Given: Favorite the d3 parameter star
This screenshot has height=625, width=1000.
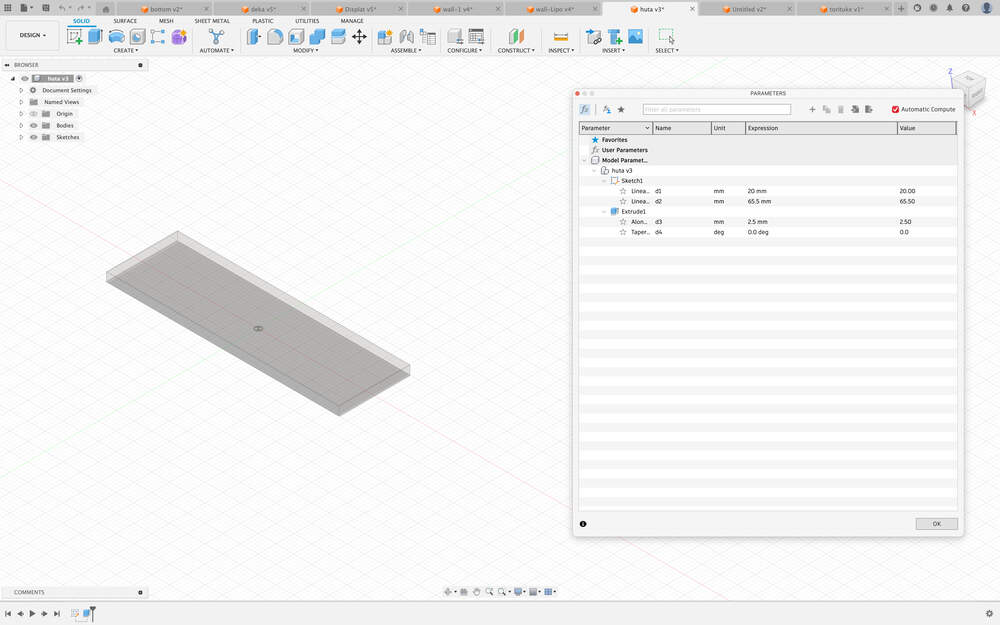Looking at the screenshot, I should point(623,222).
